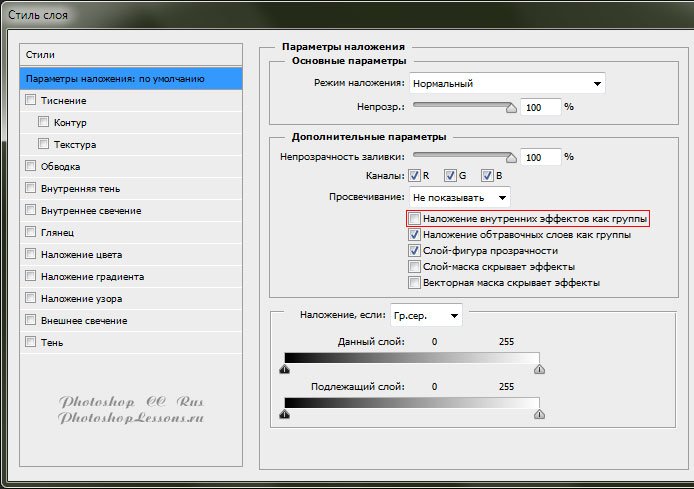Open the Режим наложения dropdown
The image size is (694, 489).
point(507,83)
